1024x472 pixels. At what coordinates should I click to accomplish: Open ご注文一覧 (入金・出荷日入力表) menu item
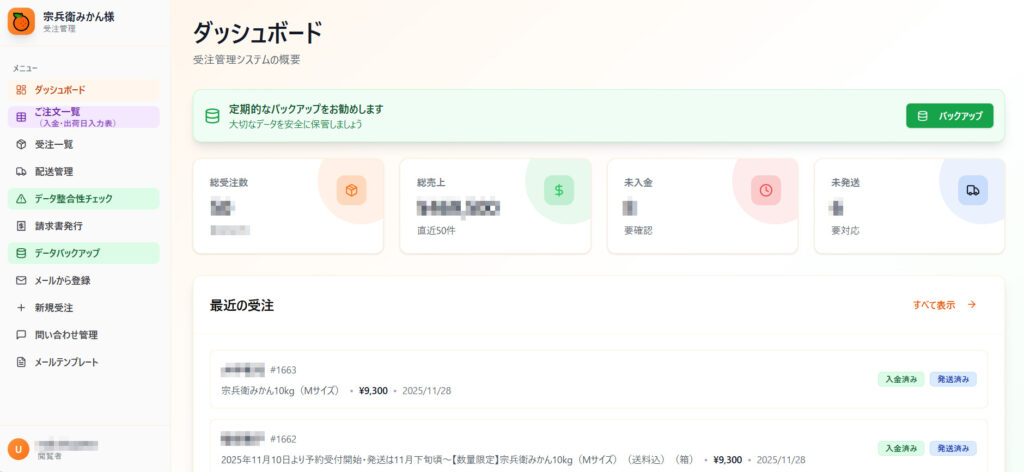(84, 117)
